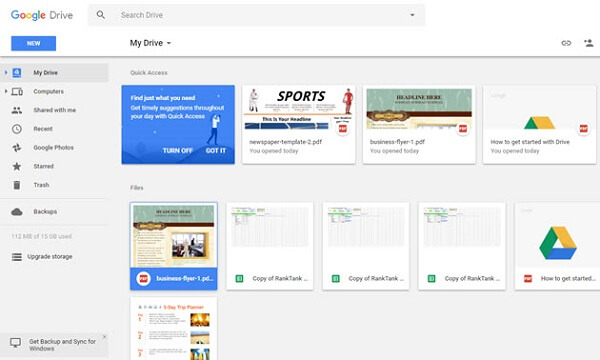Open the My Drive title dropdown
The width and height of the screenshot is (600, 360).
150,43
